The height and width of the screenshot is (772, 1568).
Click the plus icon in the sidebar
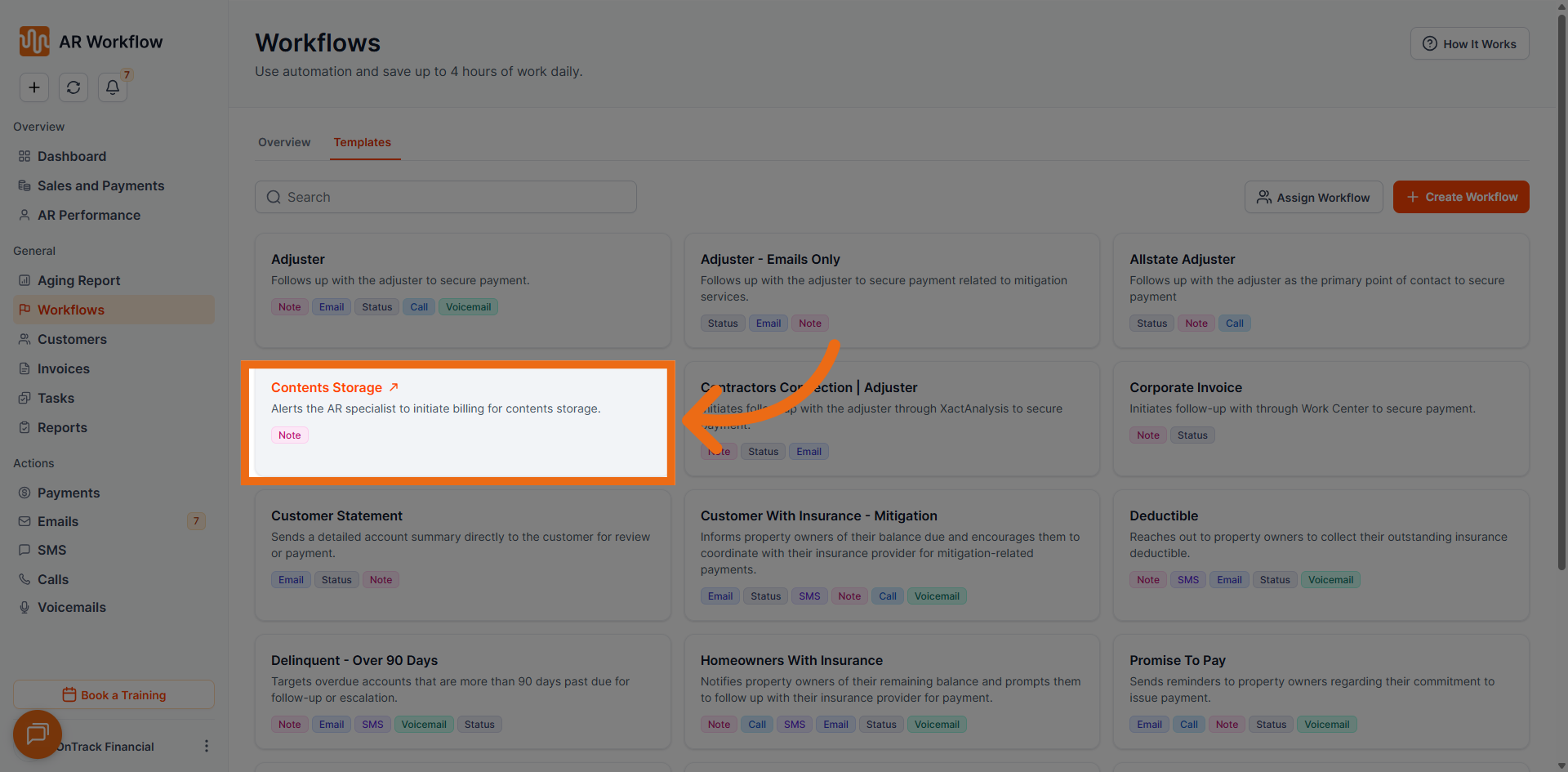tap(34, 87)
